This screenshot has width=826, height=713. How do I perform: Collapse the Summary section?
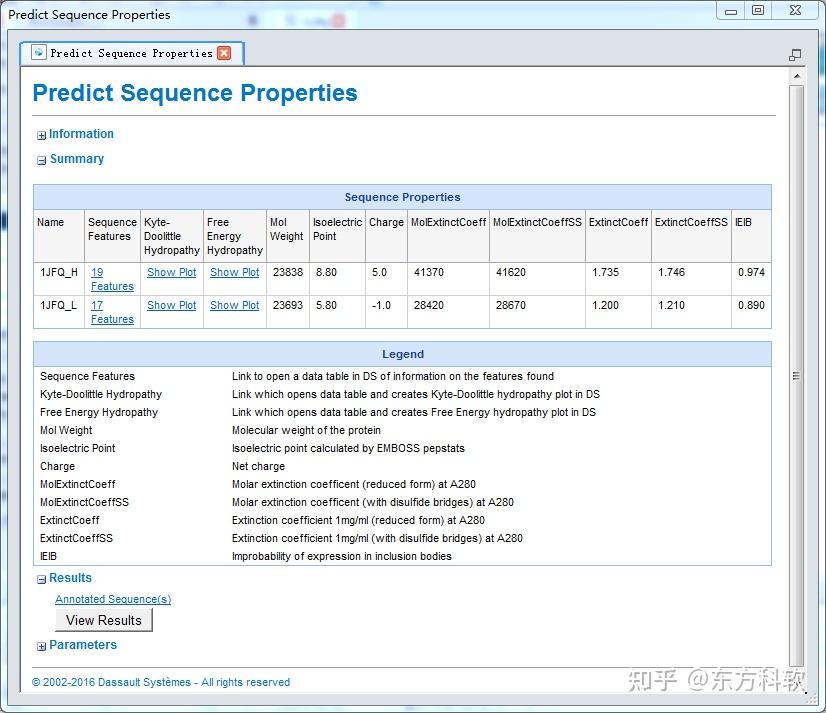pos(40,159)
